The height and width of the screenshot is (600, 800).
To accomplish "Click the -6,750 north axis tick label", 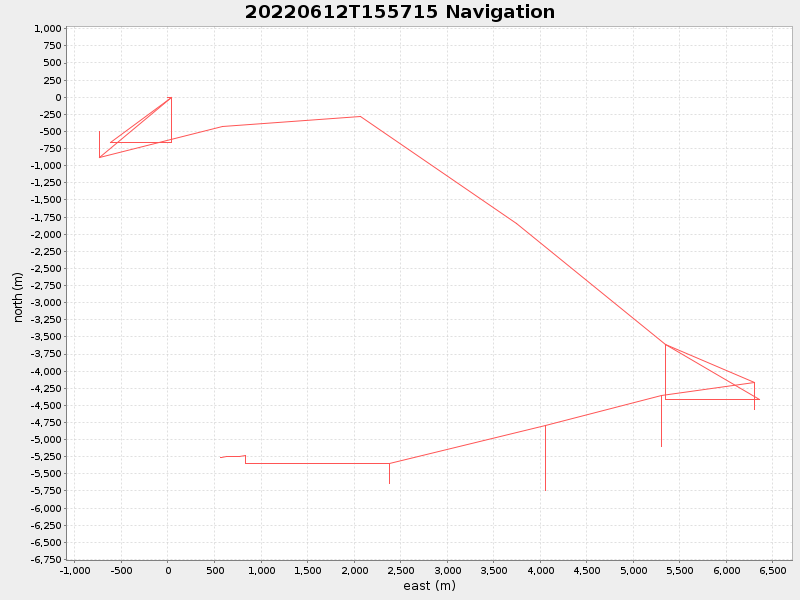I will (x=46, y=560).
